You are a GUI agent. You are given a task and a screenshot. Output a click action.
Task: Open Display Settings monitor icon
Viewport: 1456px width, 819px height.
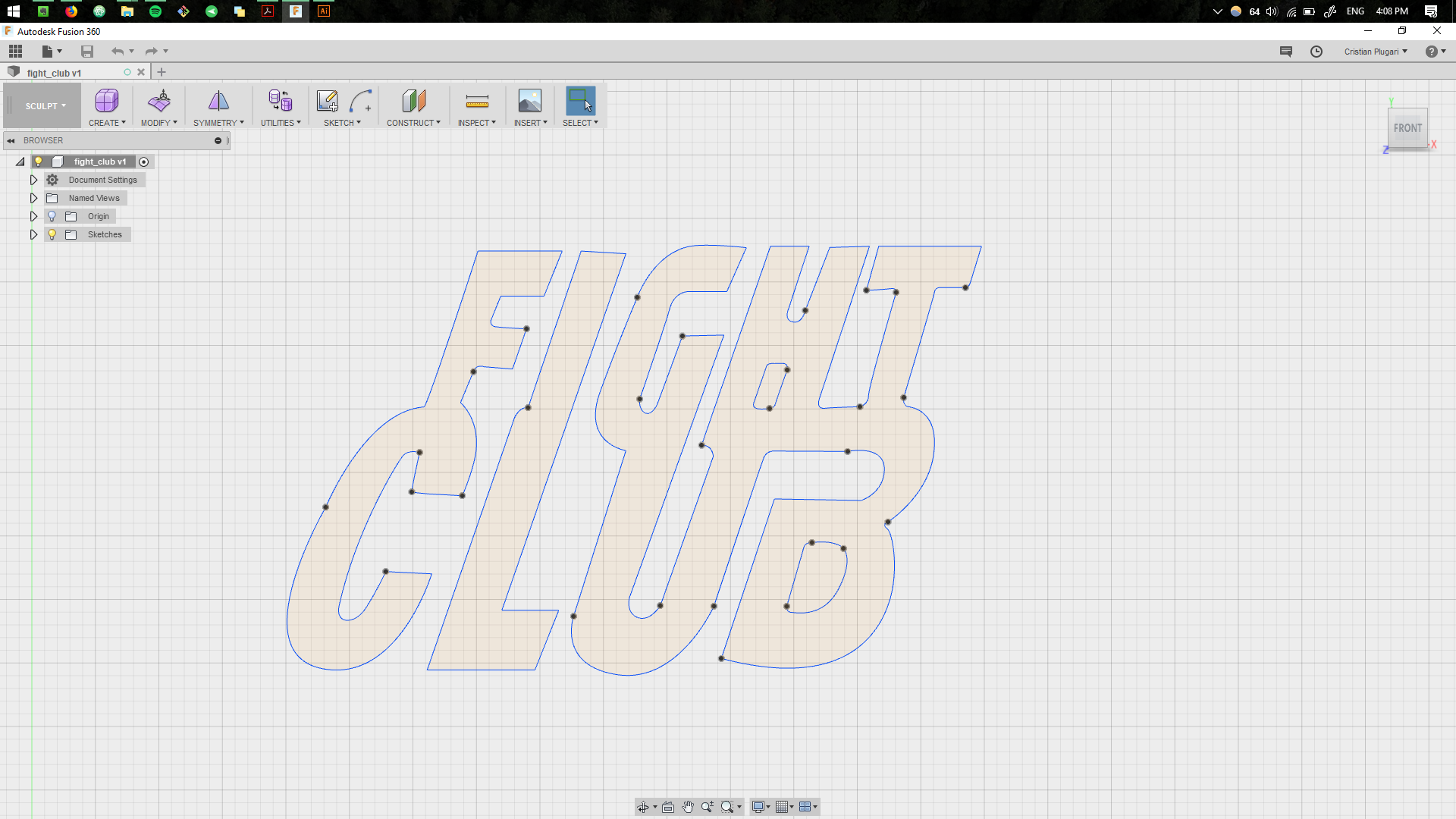coord(758,807)
